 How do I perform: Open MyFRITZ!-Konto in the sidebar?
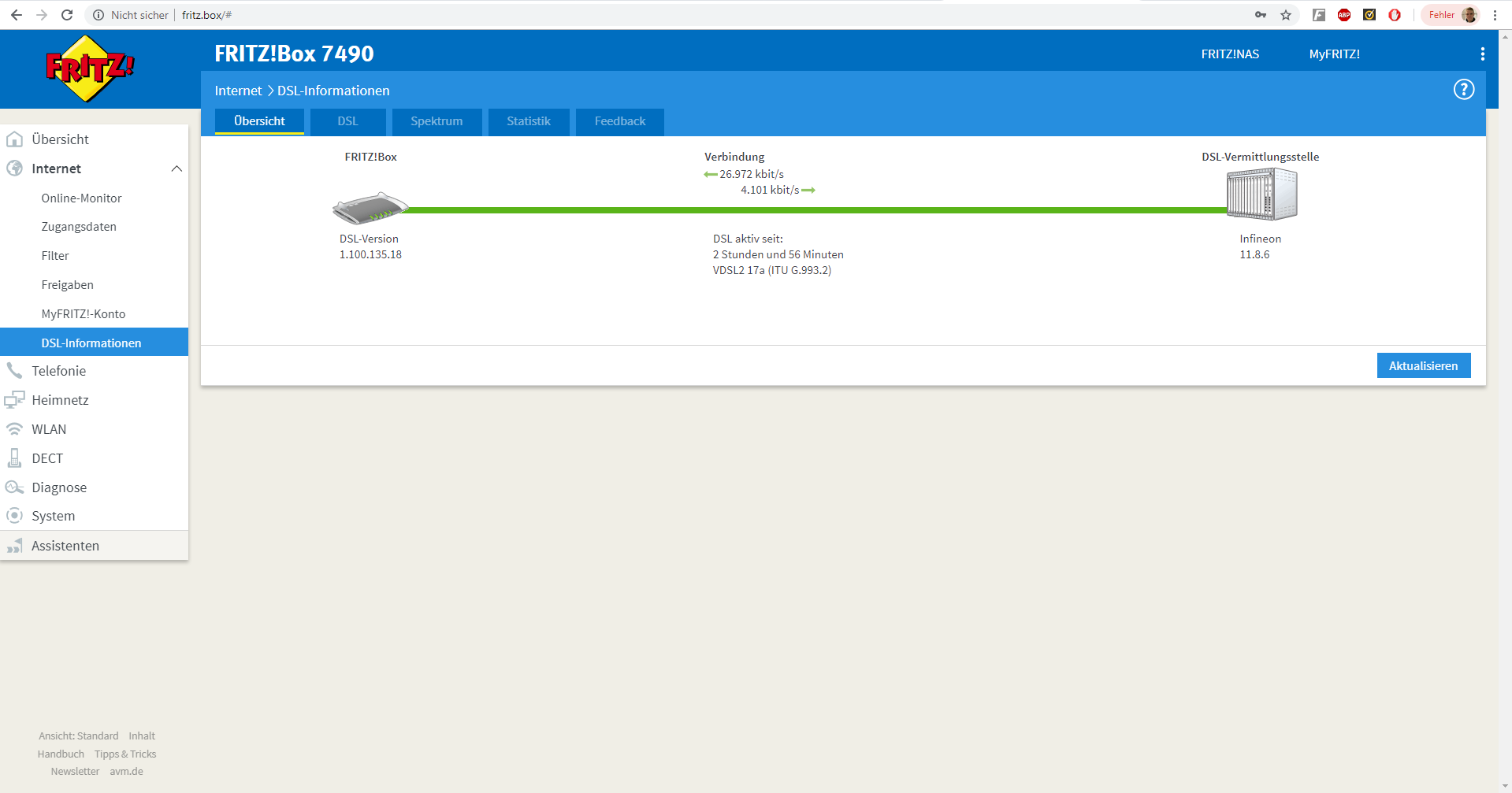[84, 314]
